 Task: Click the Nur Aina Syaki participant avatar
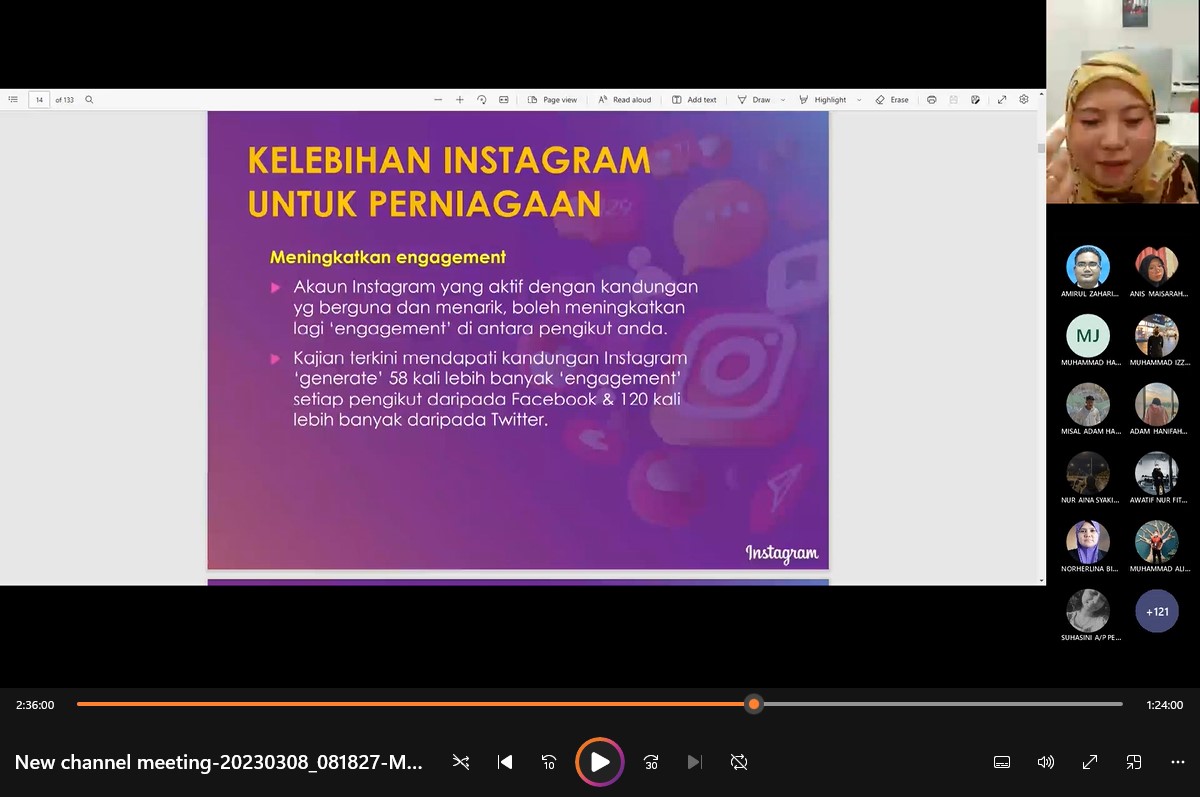pyautogui.click(x=1088, y=474)
